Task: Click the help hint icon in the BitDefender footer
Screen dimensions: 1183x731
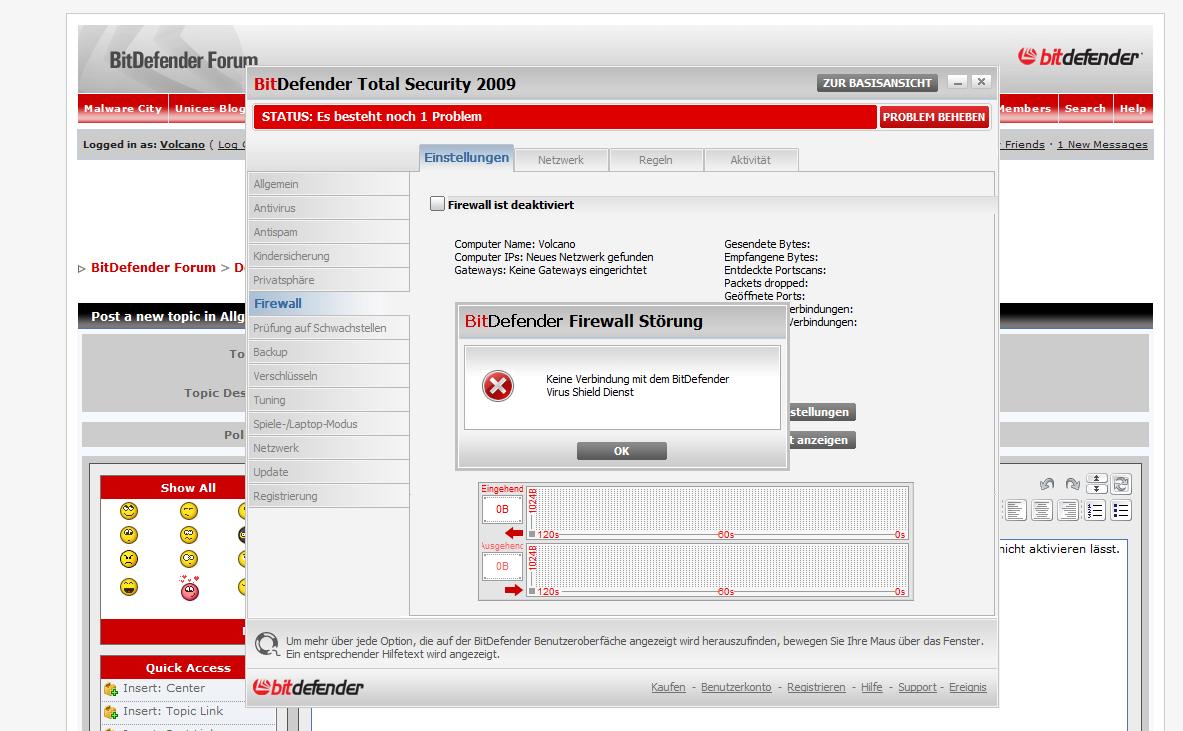Action: pos(267,644)
